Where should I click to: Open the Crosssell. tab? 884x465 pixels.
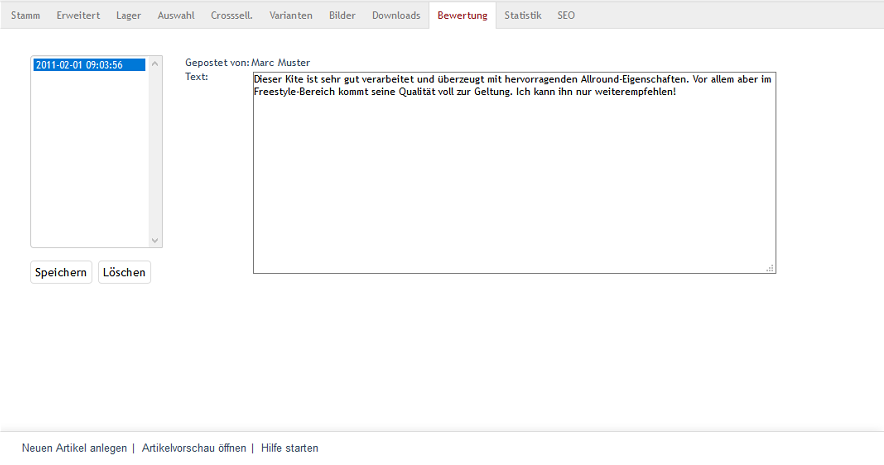point(231,15)
